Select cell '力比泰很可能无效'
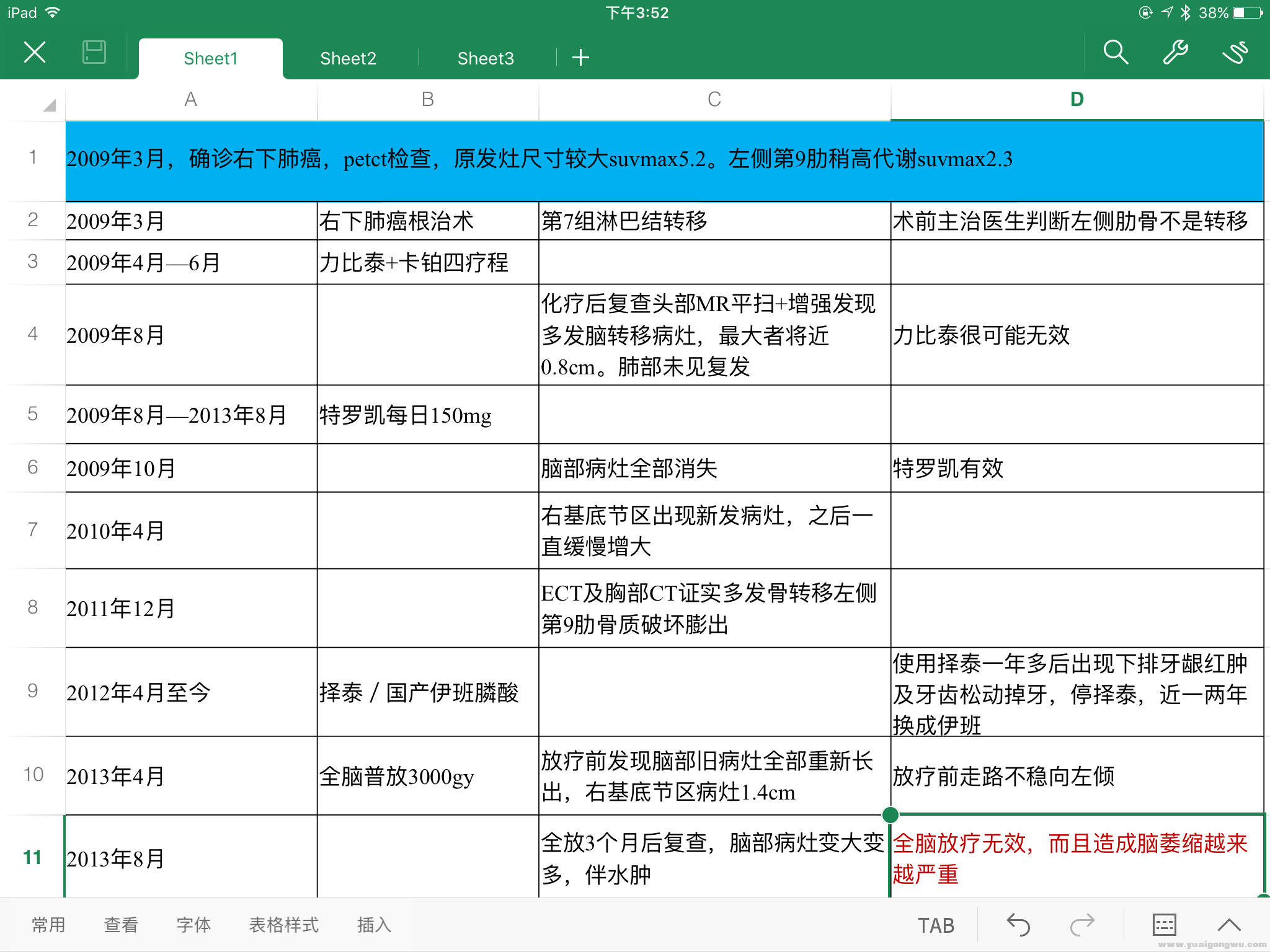 [x=1077, y=335]
